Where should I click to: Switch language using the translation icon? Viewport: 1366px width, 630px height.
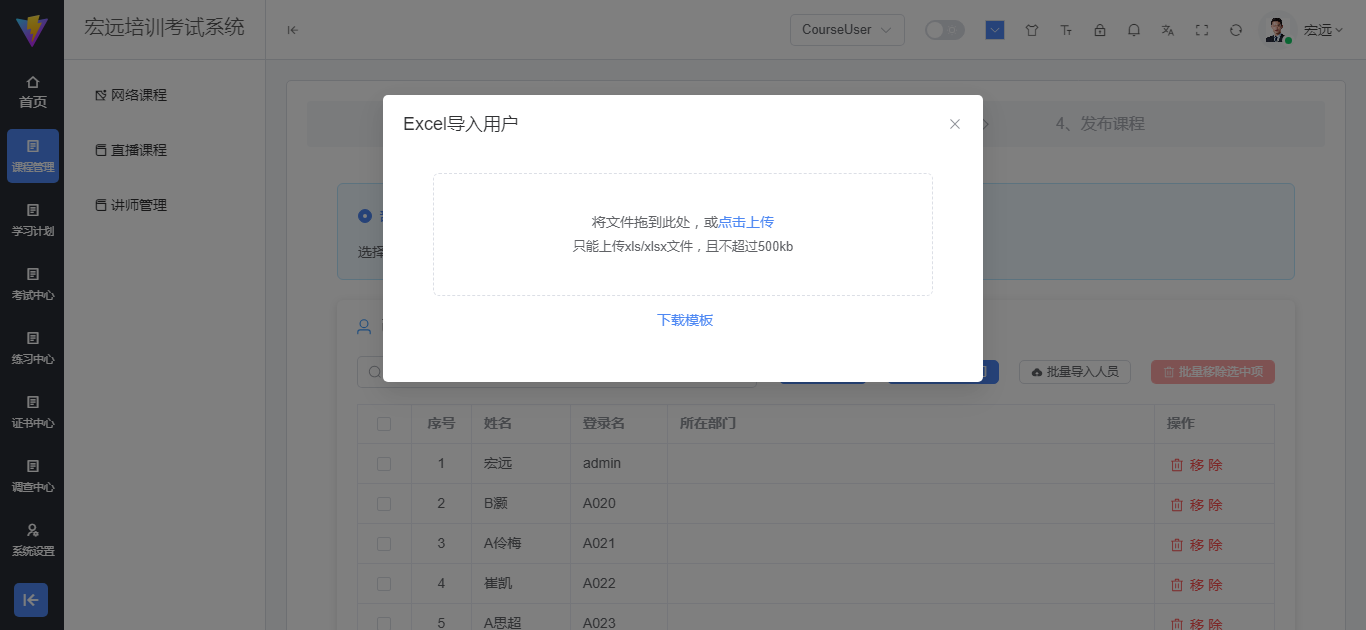click(1167, 30)
